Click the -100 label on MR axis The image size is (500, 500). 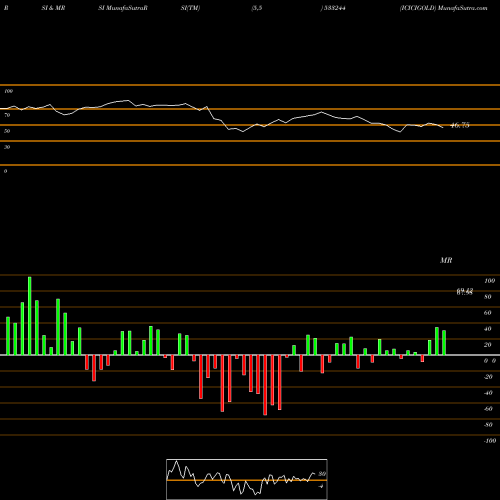[489, 441]
